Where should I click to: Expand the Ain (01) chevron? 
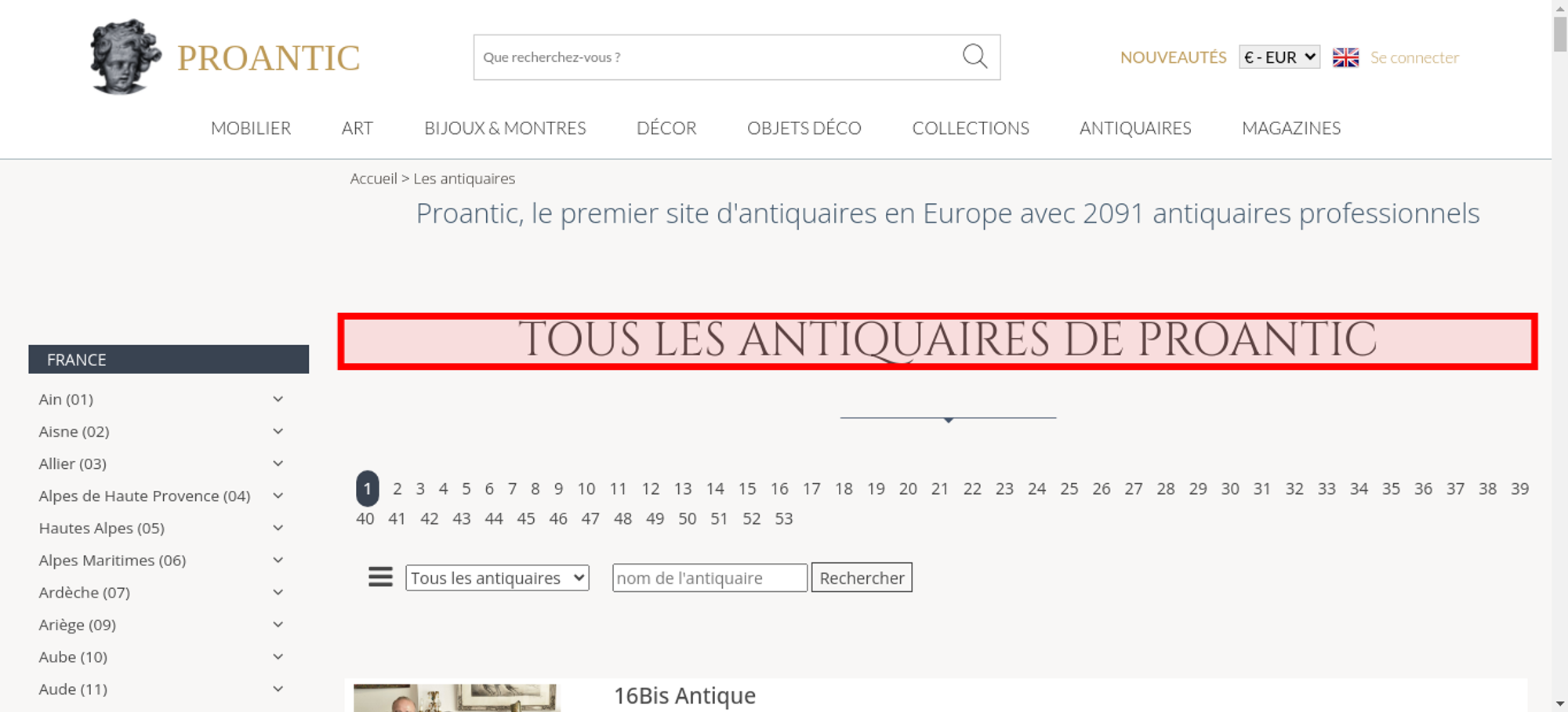278,399
